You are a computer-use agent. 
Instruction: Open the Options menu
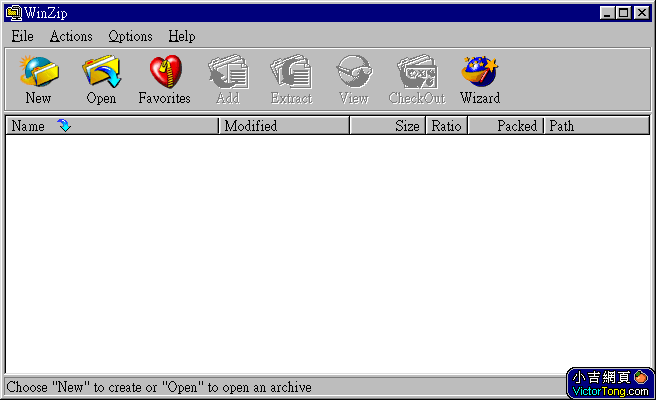(x=131, y=36)
